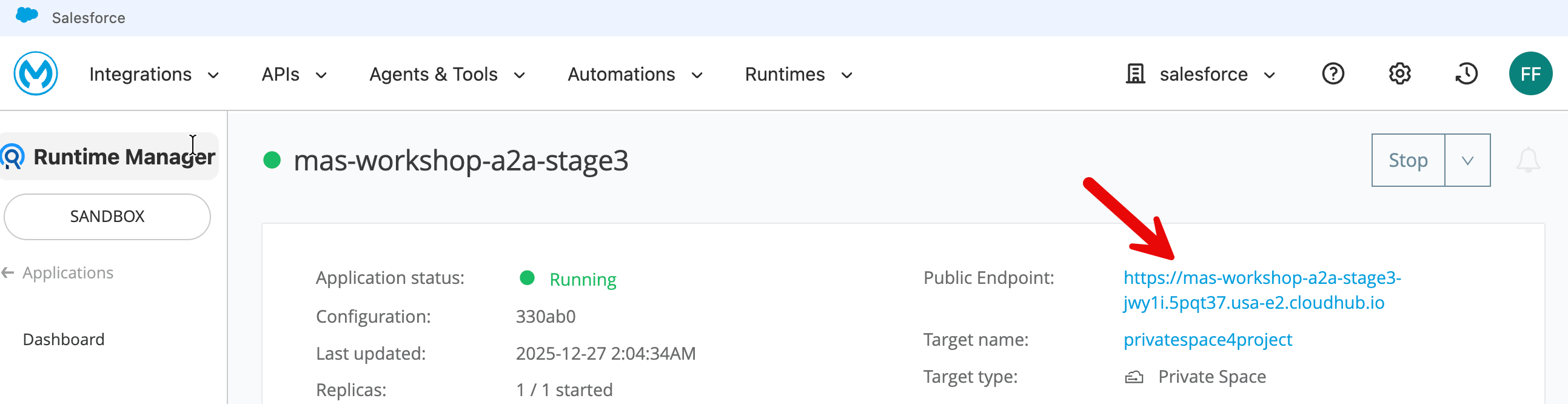Open the privatespace4project target link
This screenshot has height=404, width=1568.
coord(1208,340)
